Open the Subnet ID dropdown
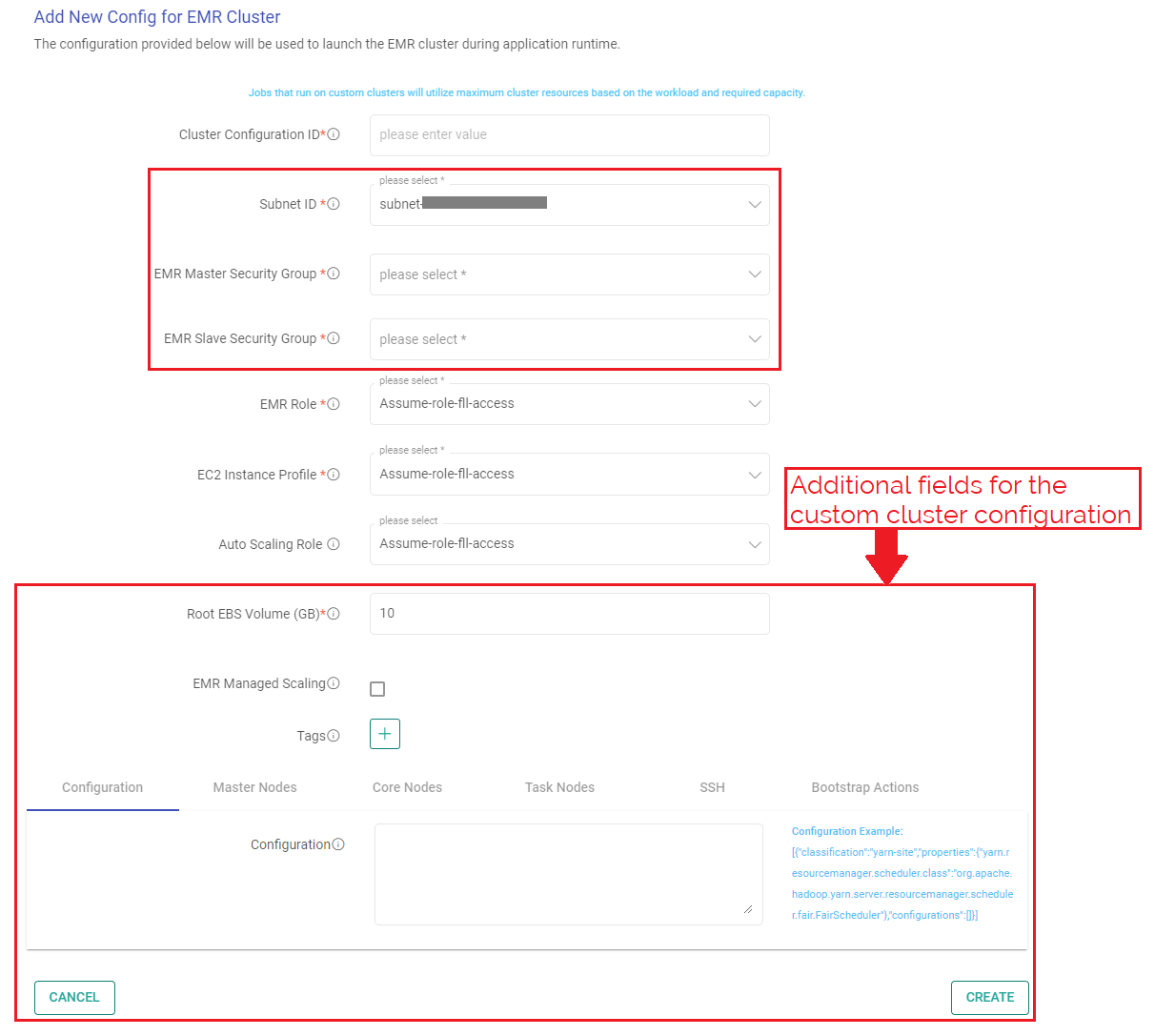This screenshot has width=1155, height=1036. click(x=754, y=204)
